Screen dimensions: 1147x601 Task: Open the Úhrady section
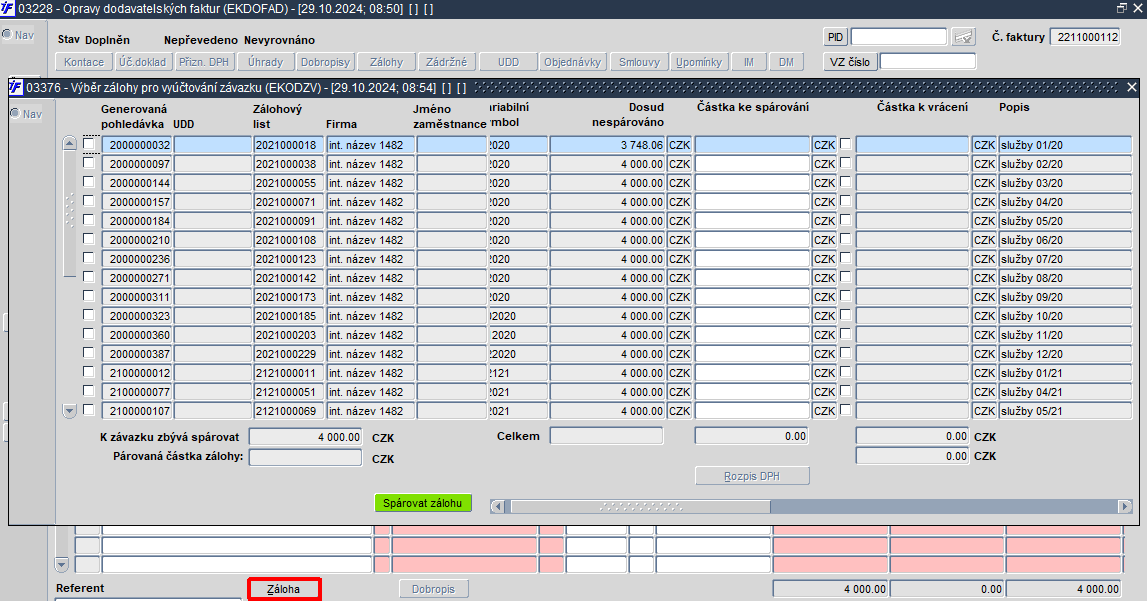tap(265, 62)
